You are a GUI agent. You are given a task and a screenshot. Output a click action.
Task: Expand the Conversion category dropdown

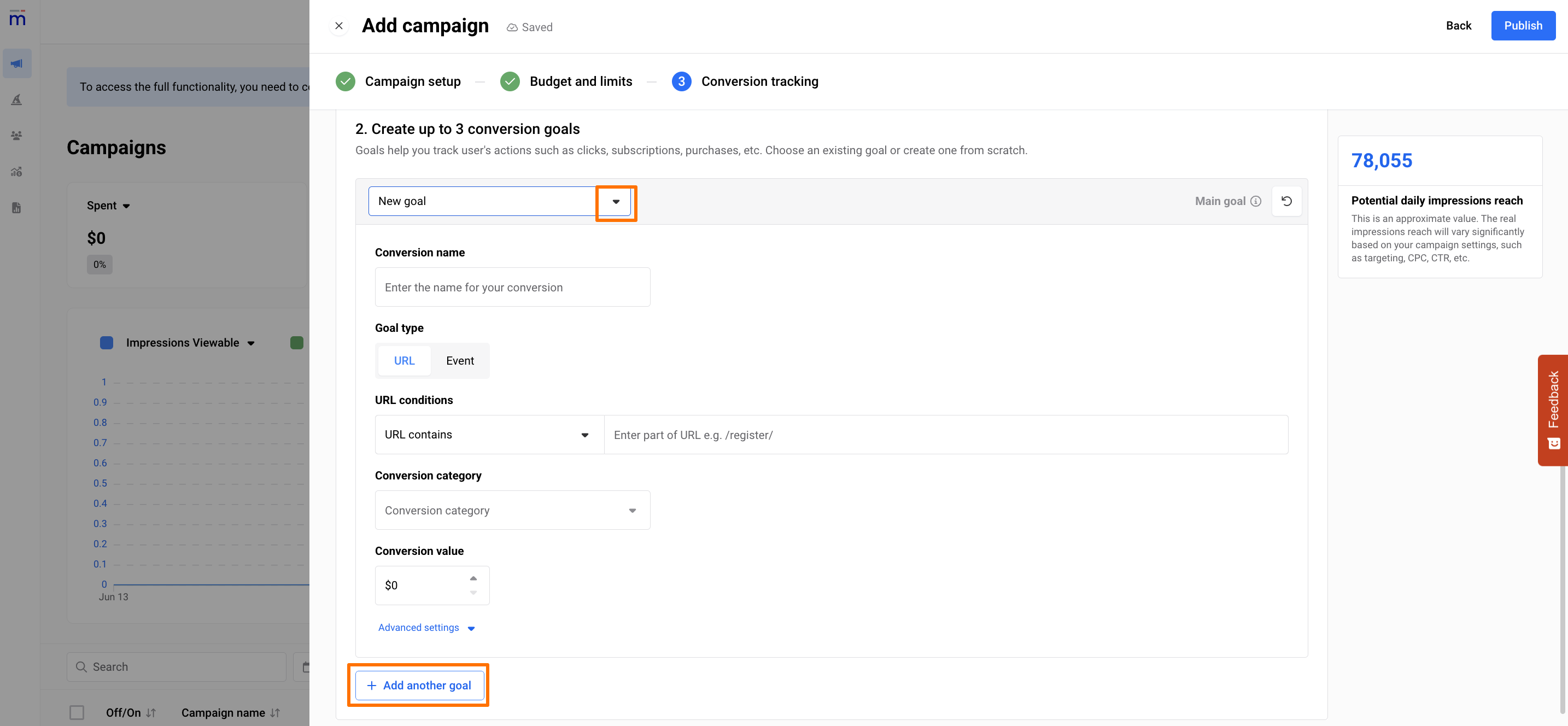pos(512,510)
